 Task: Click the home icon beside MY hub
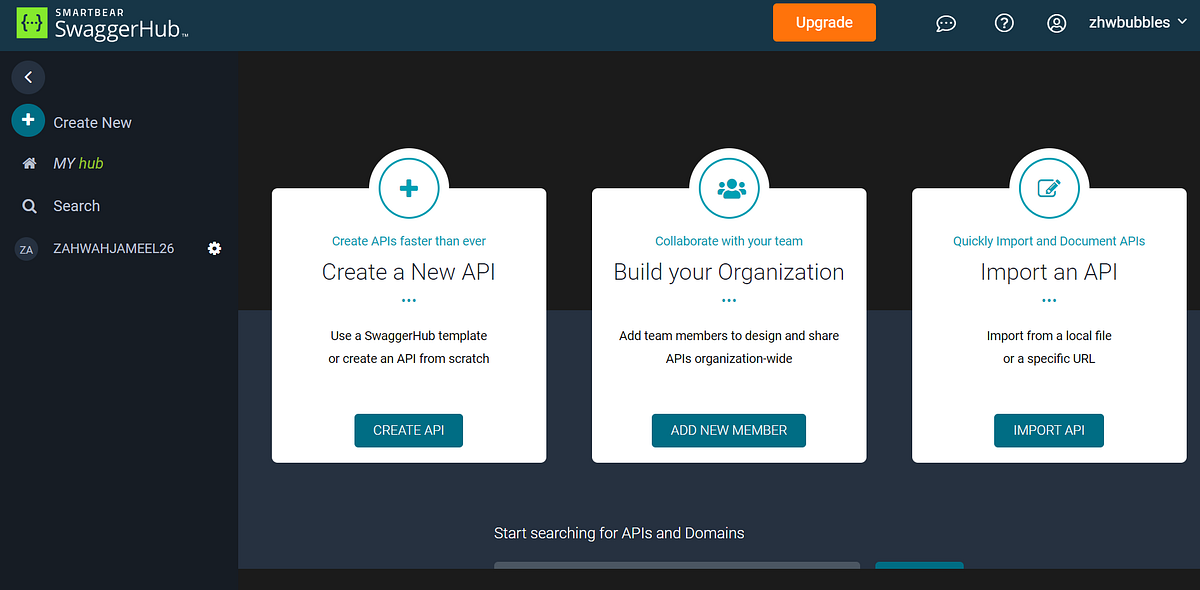(x=28, y=163)
